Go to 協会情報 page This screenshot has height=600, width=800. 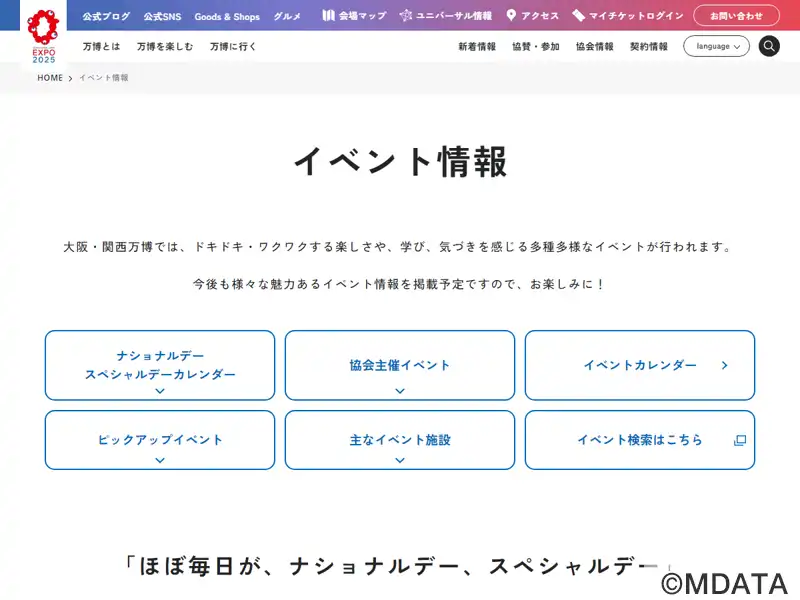594,46
